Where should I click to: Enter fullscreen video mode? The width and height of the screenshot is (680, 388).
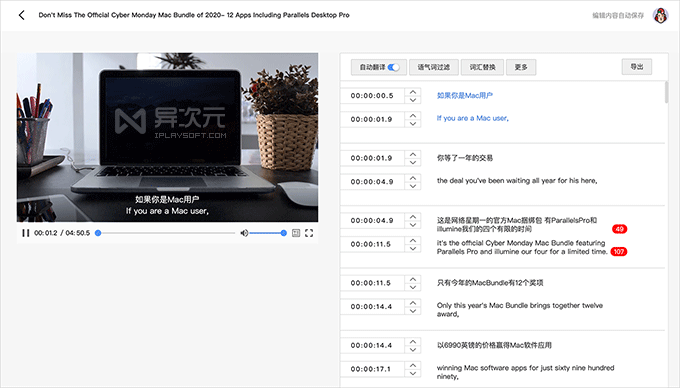tap(309, 233)
